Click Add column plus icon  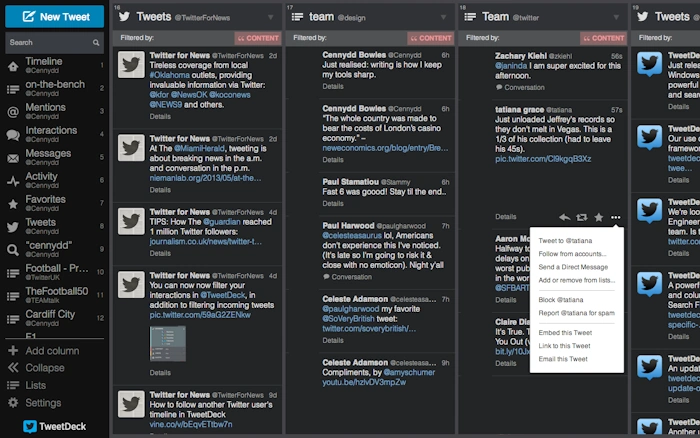[x=13, y=350]
